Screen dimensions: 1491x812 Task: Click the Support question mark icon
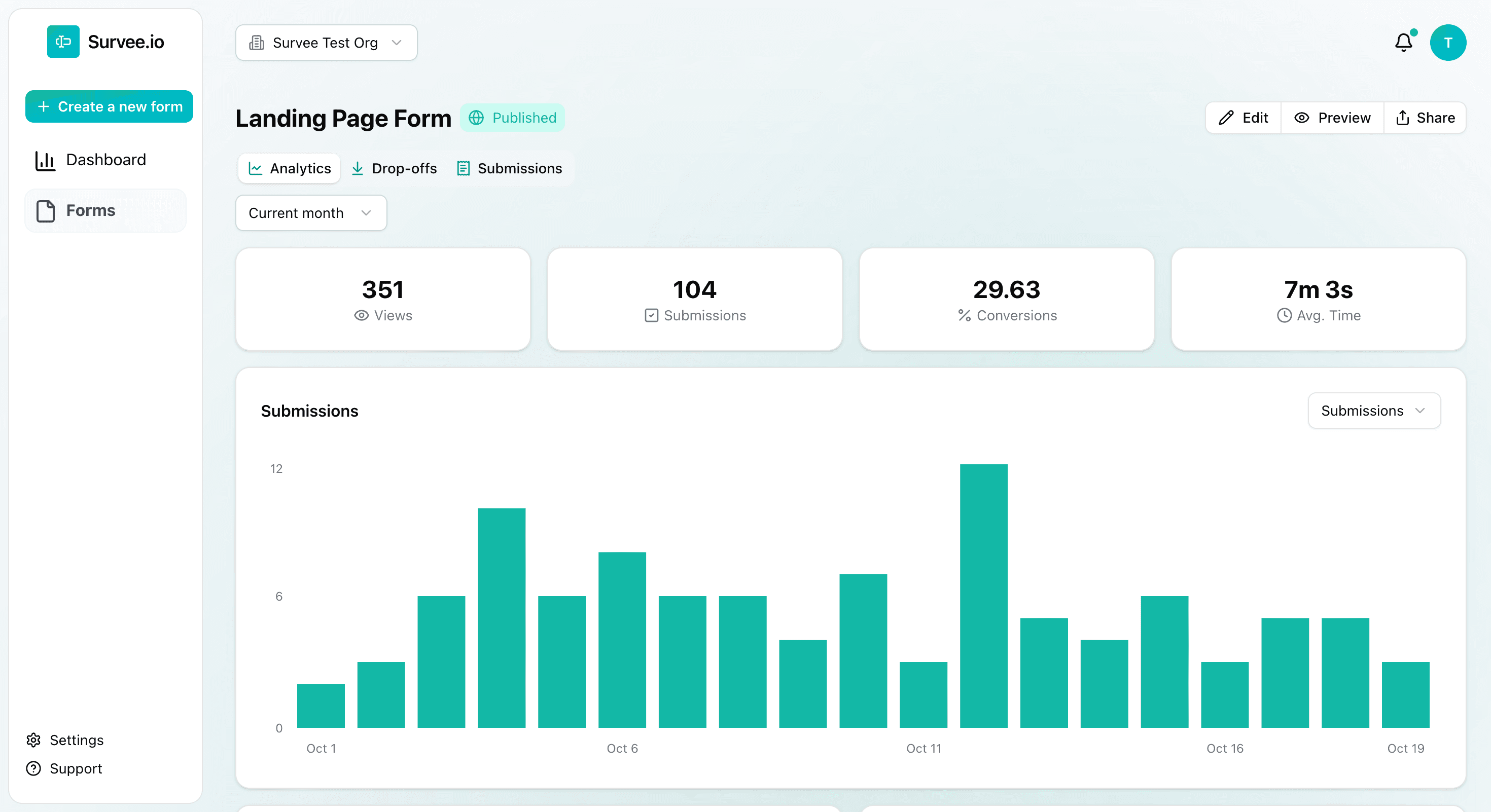coord(33,768)
